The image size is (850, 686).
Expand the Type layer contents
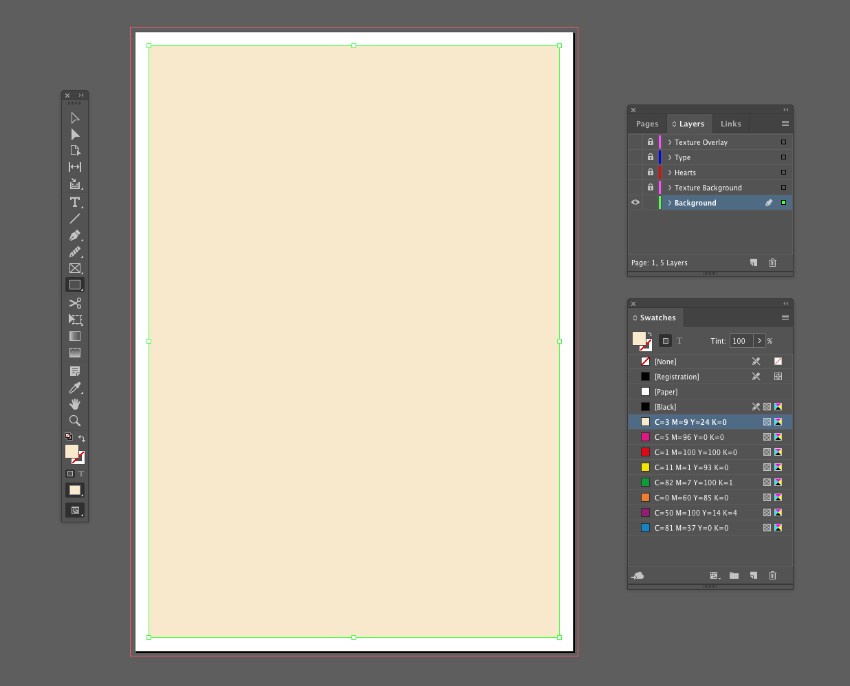click(669, 157)
